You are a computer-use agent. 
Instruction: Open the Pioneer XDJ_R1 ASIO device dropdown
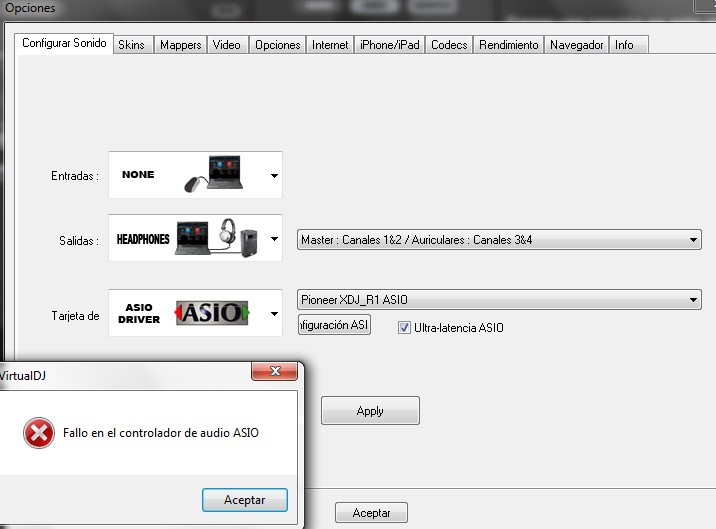(499, 300)
